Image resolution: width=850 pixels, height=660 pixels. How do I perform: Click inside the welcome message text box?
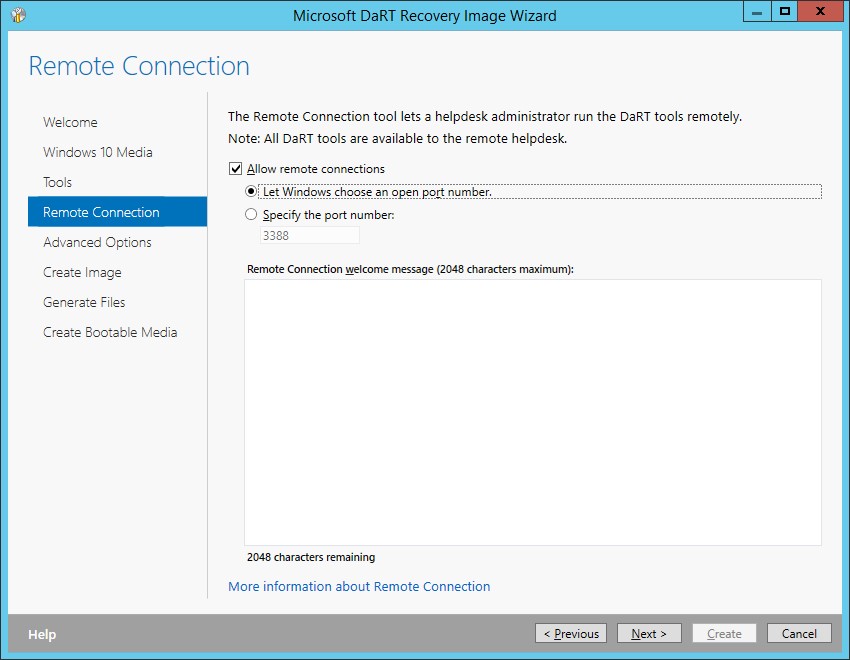coord(532,412)
